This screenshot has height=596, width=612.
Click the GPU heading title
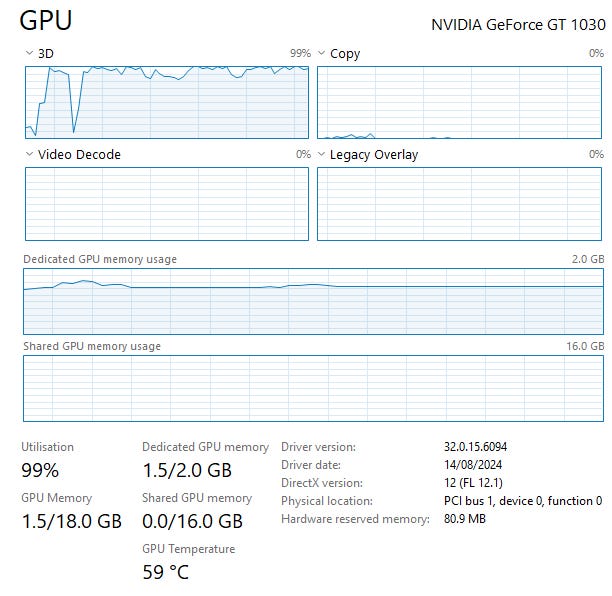pos(46,21)
